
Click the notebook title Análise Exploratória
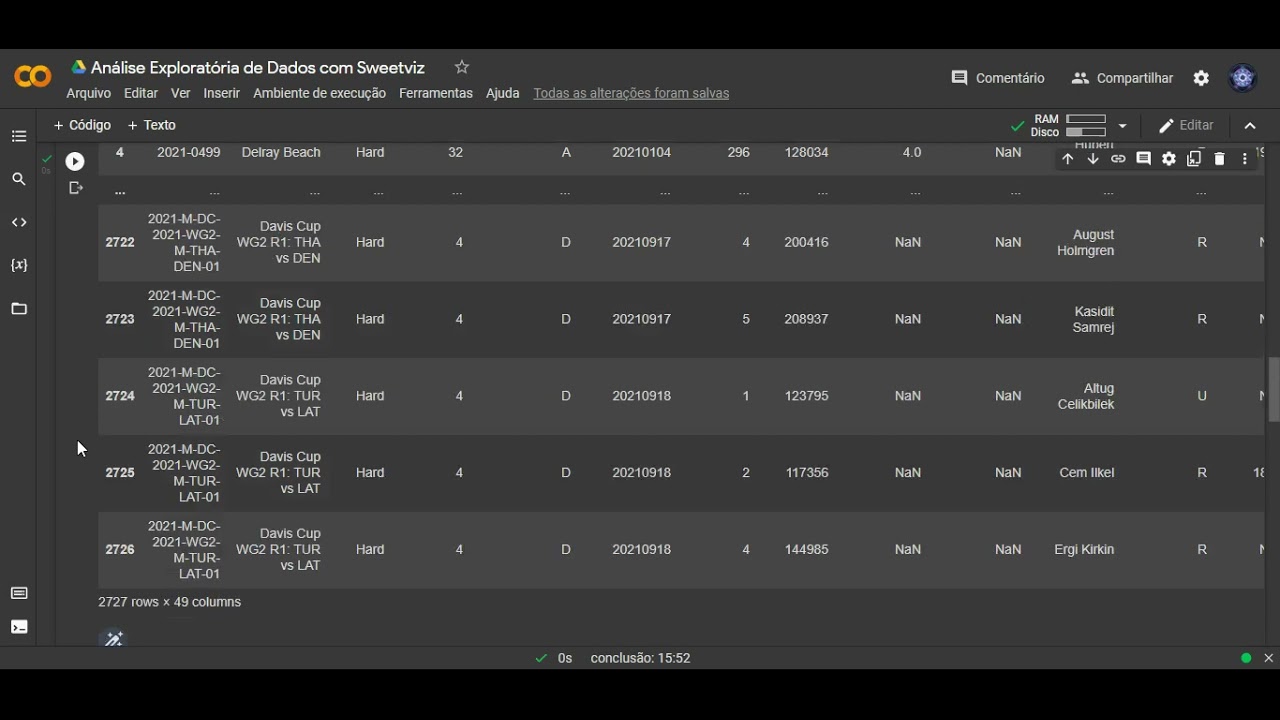pyautogui.click(x=258, y=68)
